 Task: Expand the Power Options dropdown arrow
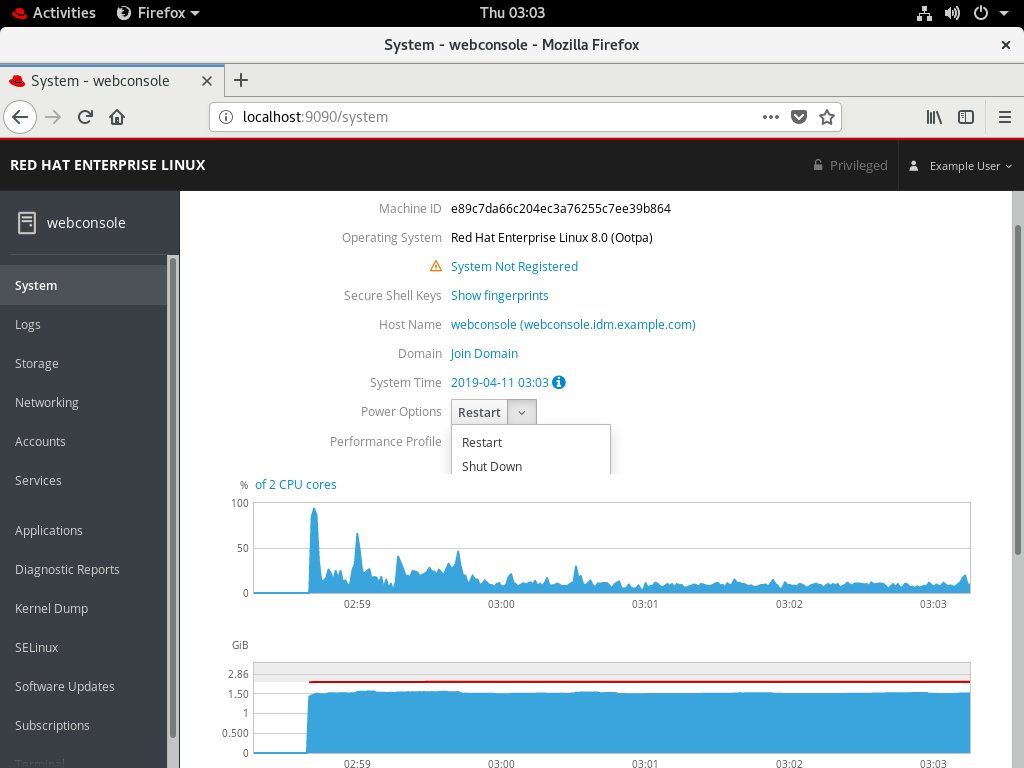pyautogui.click(x=522, y=413)
